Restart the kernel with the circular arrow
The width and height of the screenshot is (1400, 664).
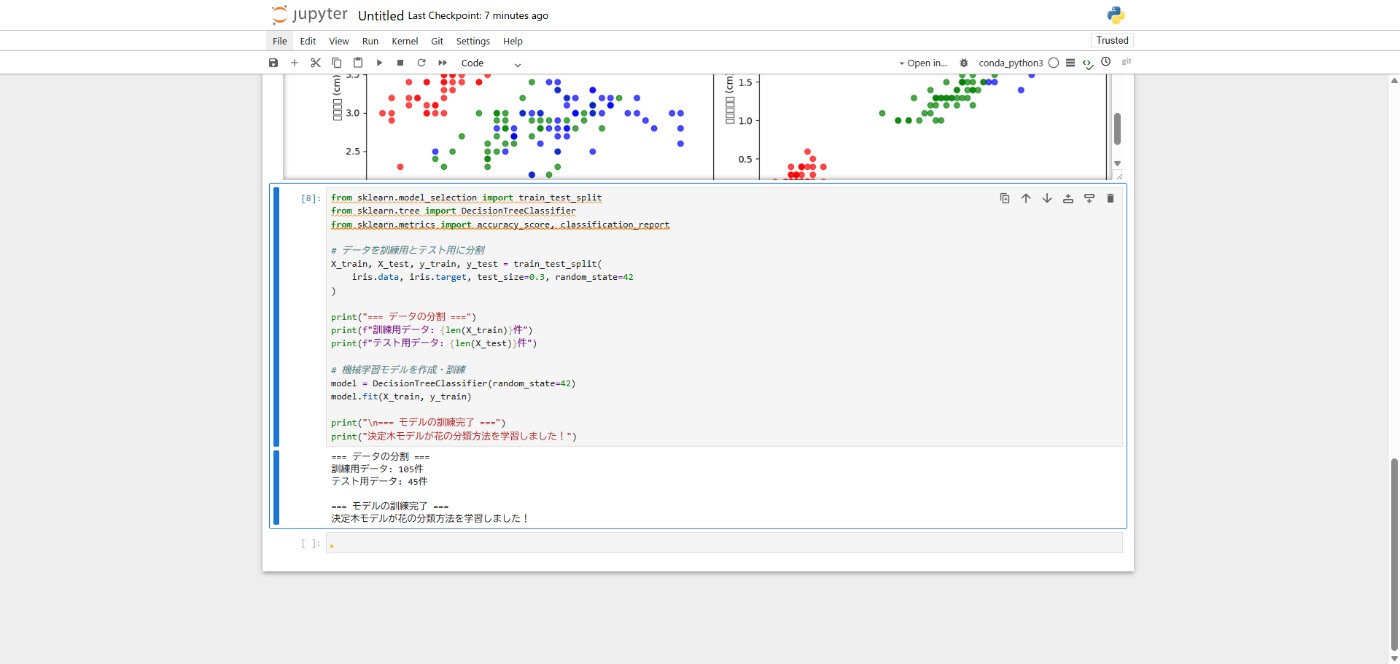point(421,63)
